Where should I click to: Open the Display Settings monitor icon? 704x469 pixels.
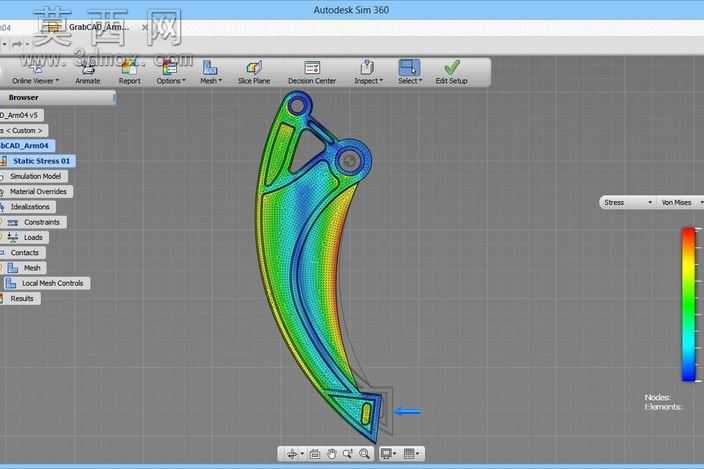[x=386, y=454]
